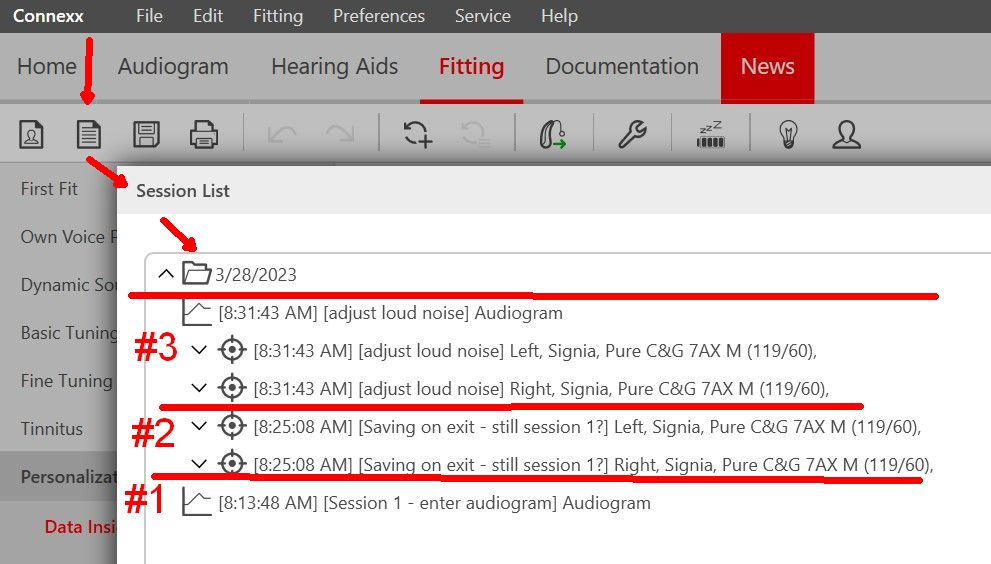This screenshot has height=564, width=991.
Task: Click the Print icon
Action: click(x=204, y=134)
